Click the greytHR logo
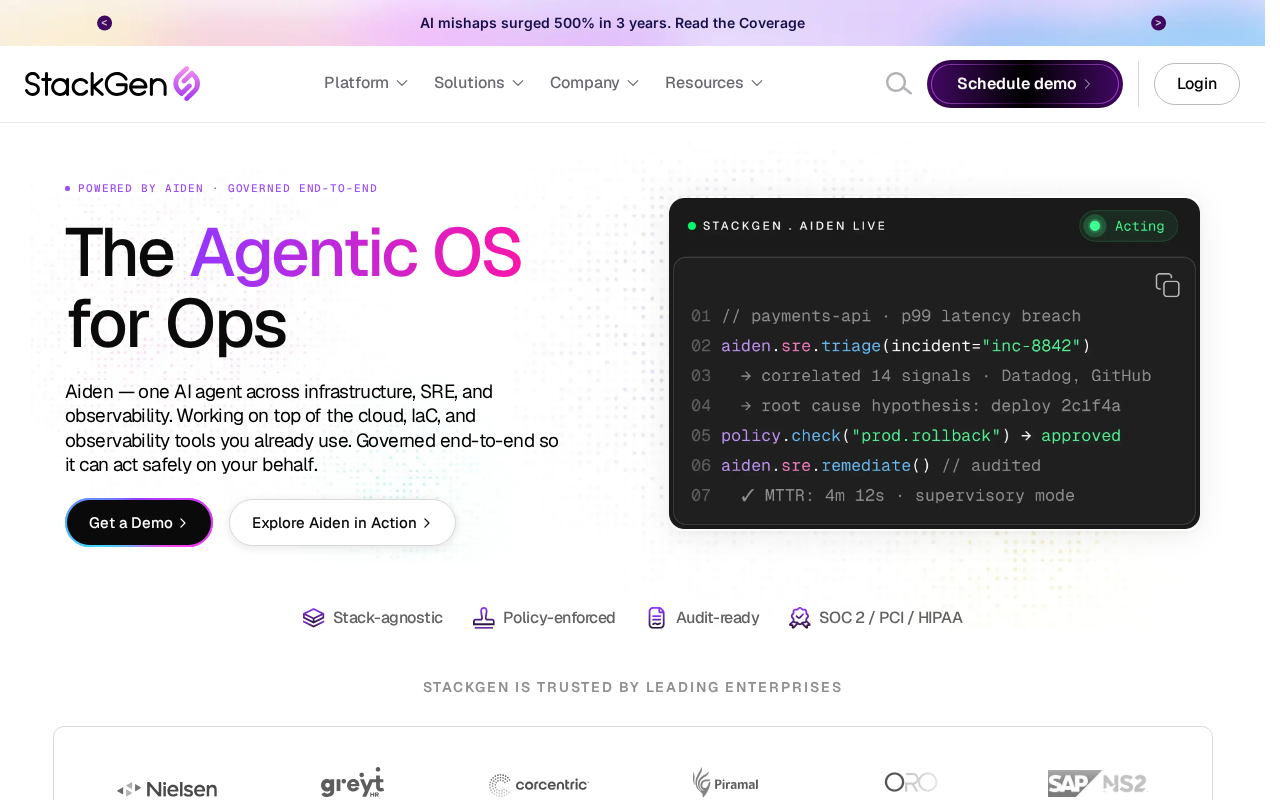The height and width of the screenshot is (800, 1280). [352, 783]
